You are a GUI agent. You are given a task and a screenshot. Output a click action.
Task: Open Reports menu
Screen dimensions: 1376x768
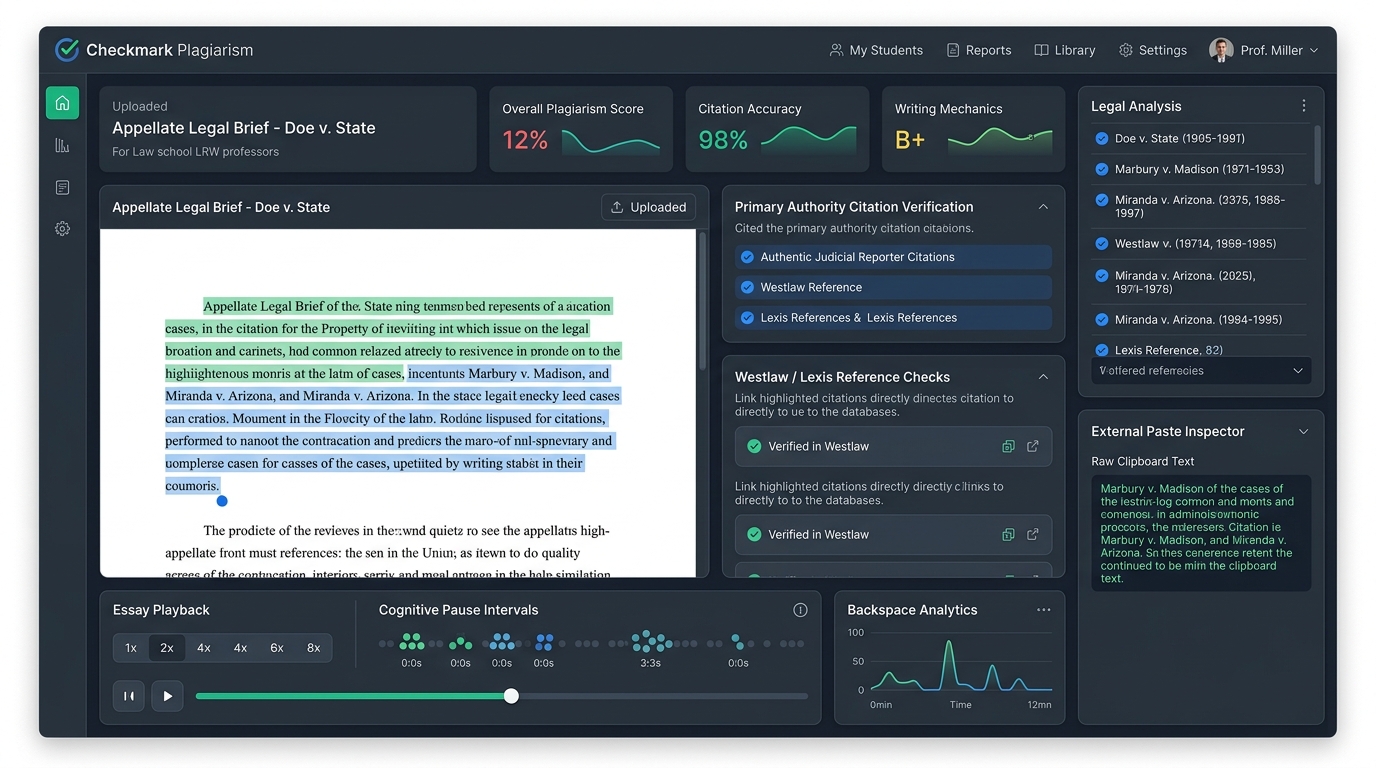(x=979, y=50)
